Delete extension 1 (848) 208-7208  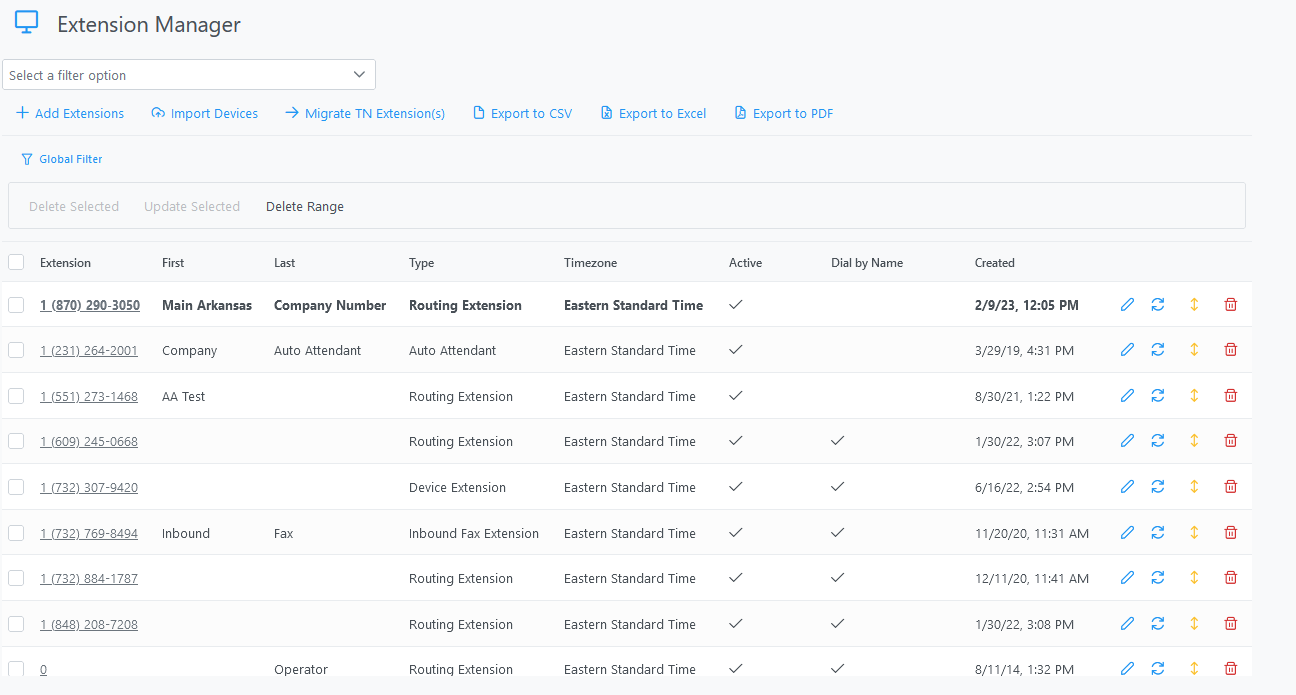1231,624
